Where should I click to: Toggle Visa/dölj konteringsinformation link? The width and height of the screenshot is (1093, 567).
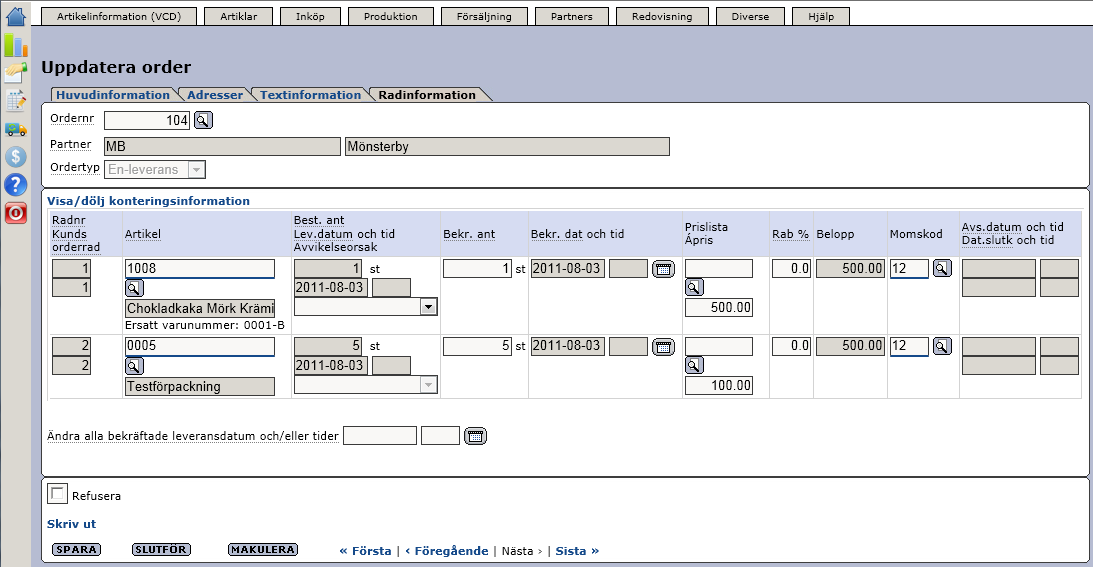click(x=148, y=201)
